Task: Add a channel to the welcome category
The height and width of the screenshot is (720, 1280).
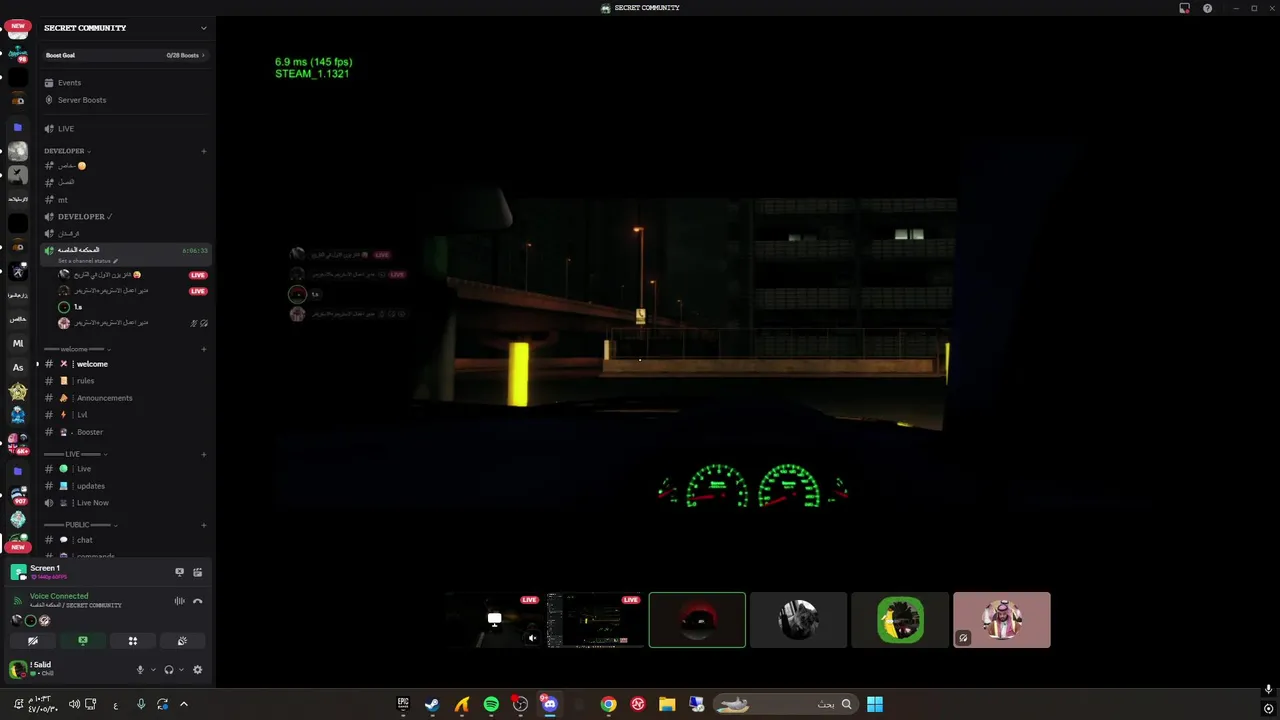Action: tap(204, 349)
